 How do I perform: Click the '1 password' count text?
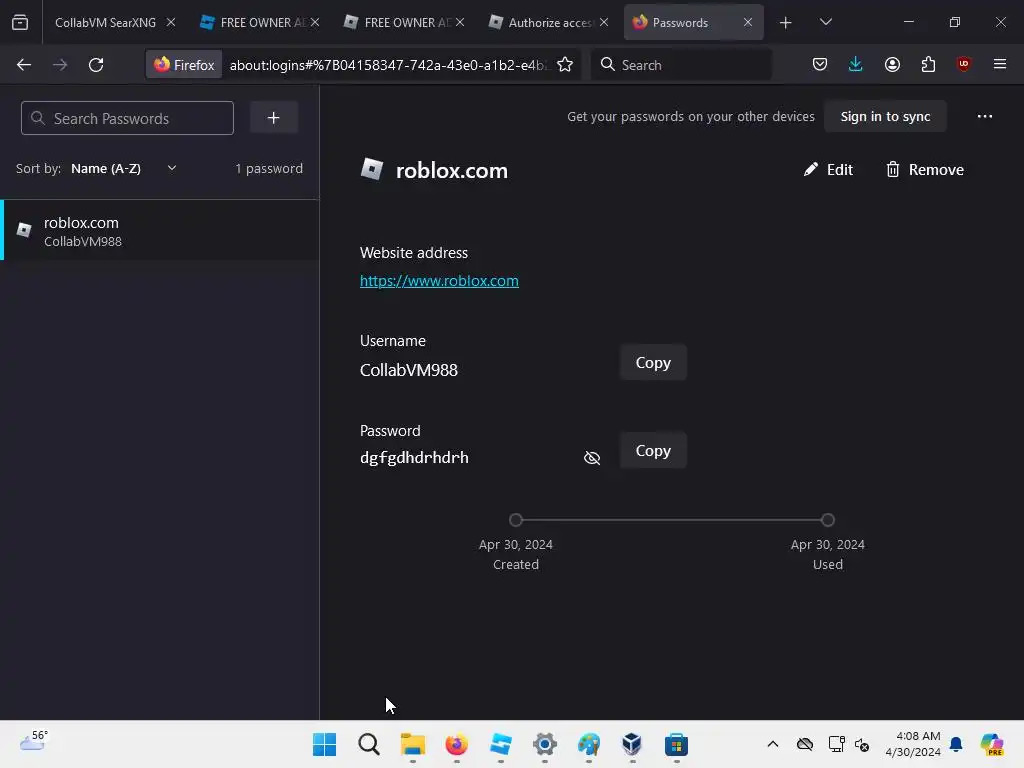point(269,168)
